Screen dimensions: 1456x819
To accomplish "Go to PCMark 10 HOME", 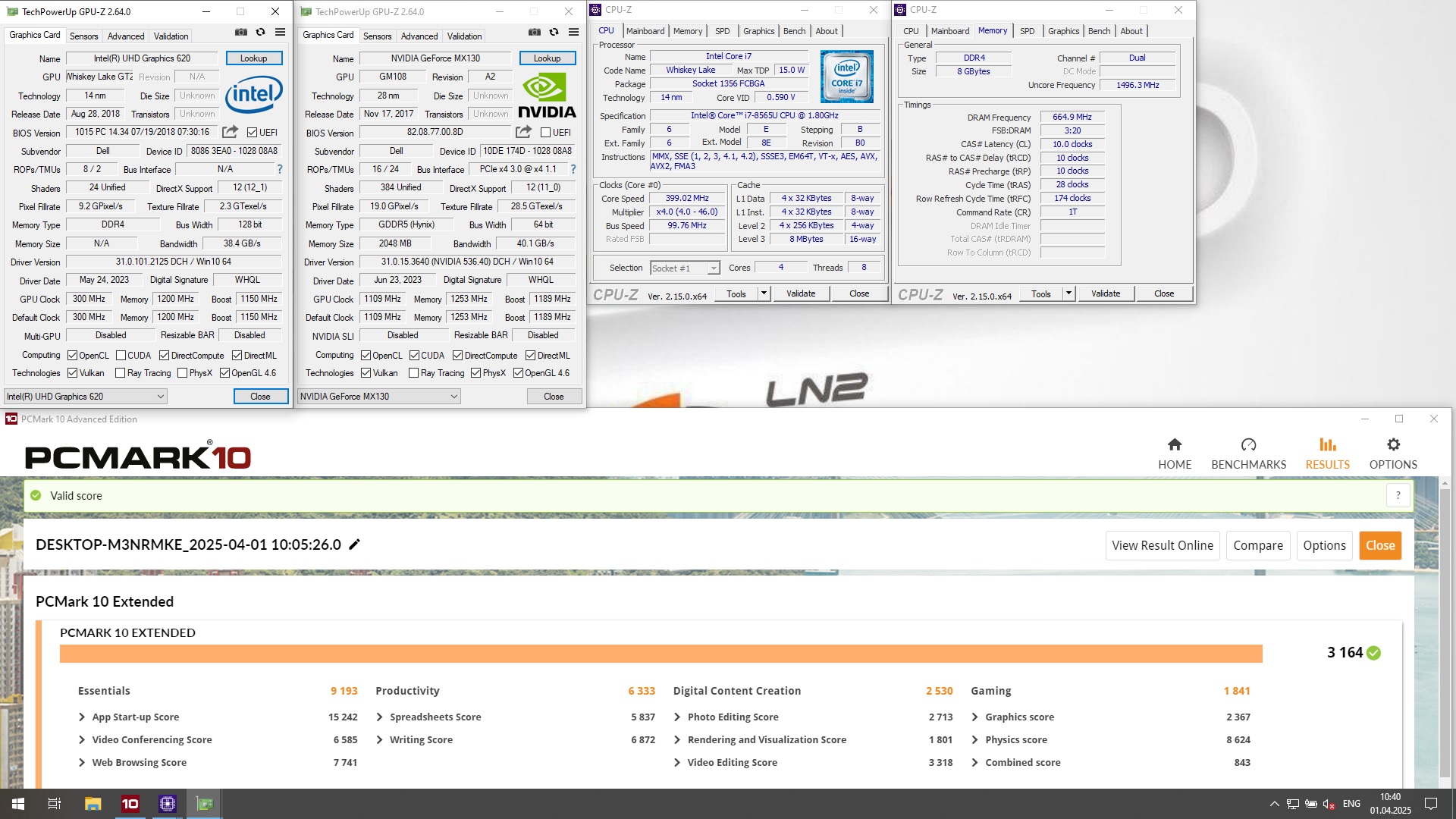I will click(1175, 453).
